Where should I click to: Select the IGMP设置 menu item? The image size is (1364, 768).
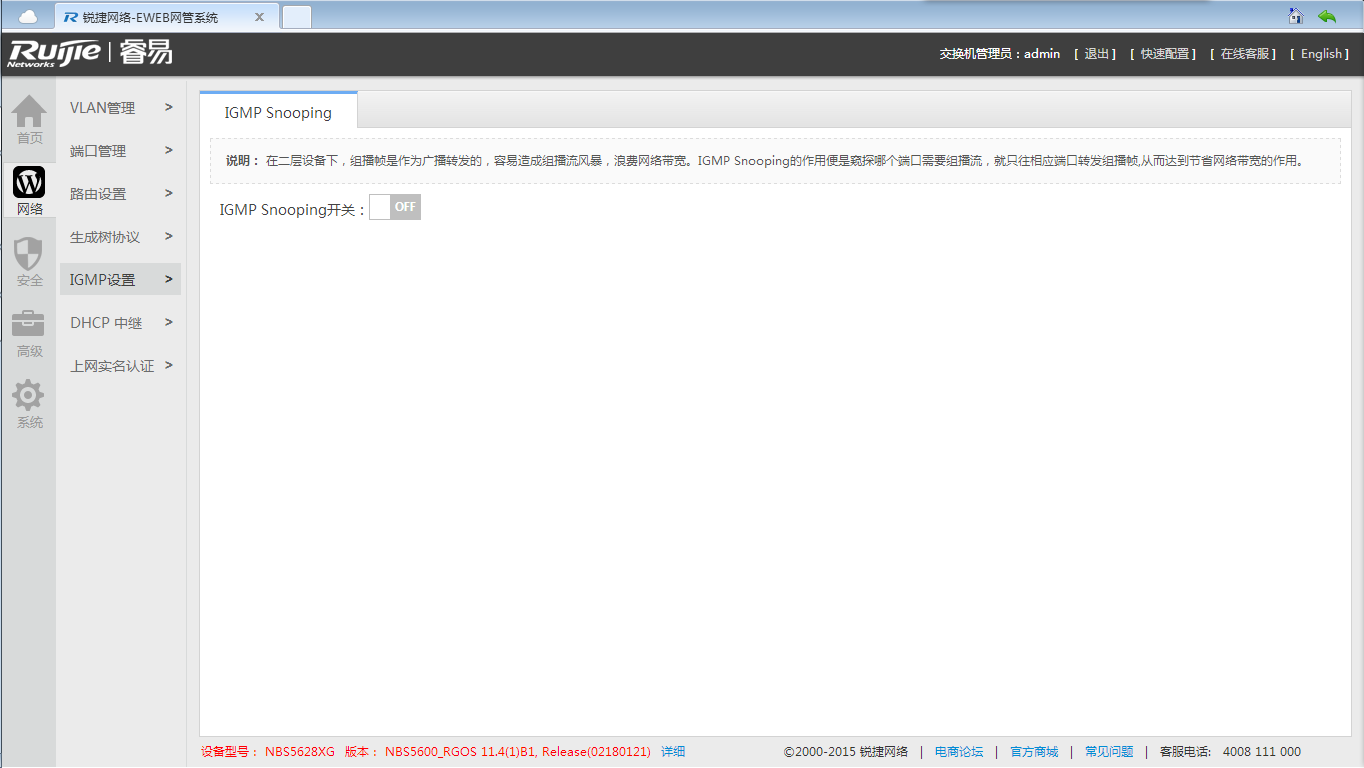pos(120,280)
